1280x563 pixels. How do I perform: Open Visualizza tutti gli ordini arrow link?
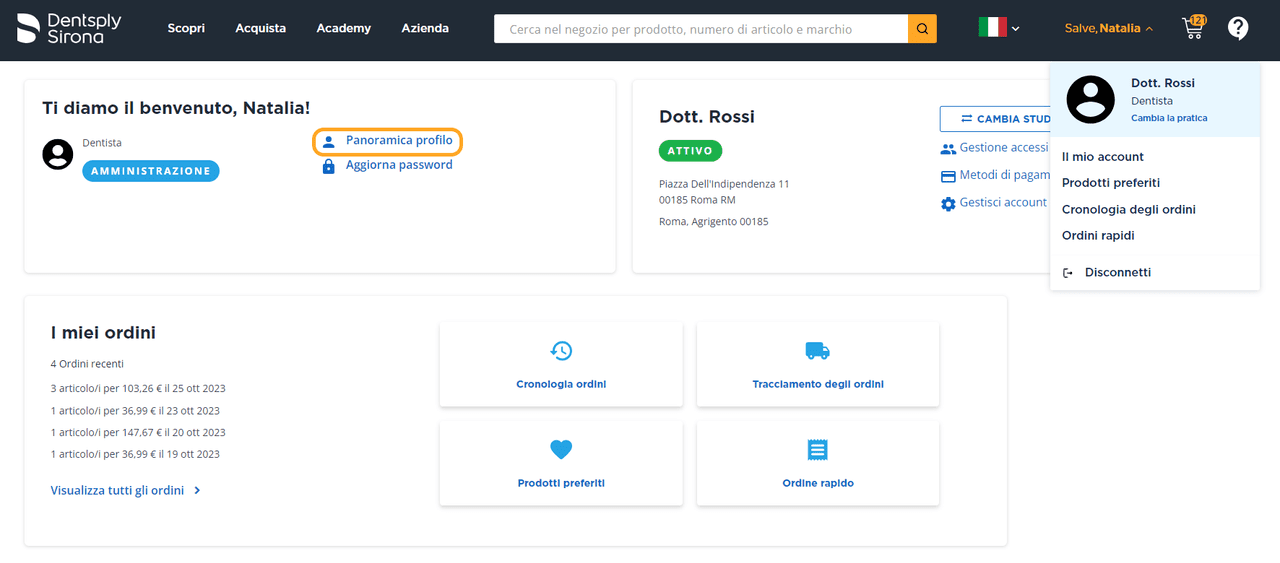[x=126, y=491]
